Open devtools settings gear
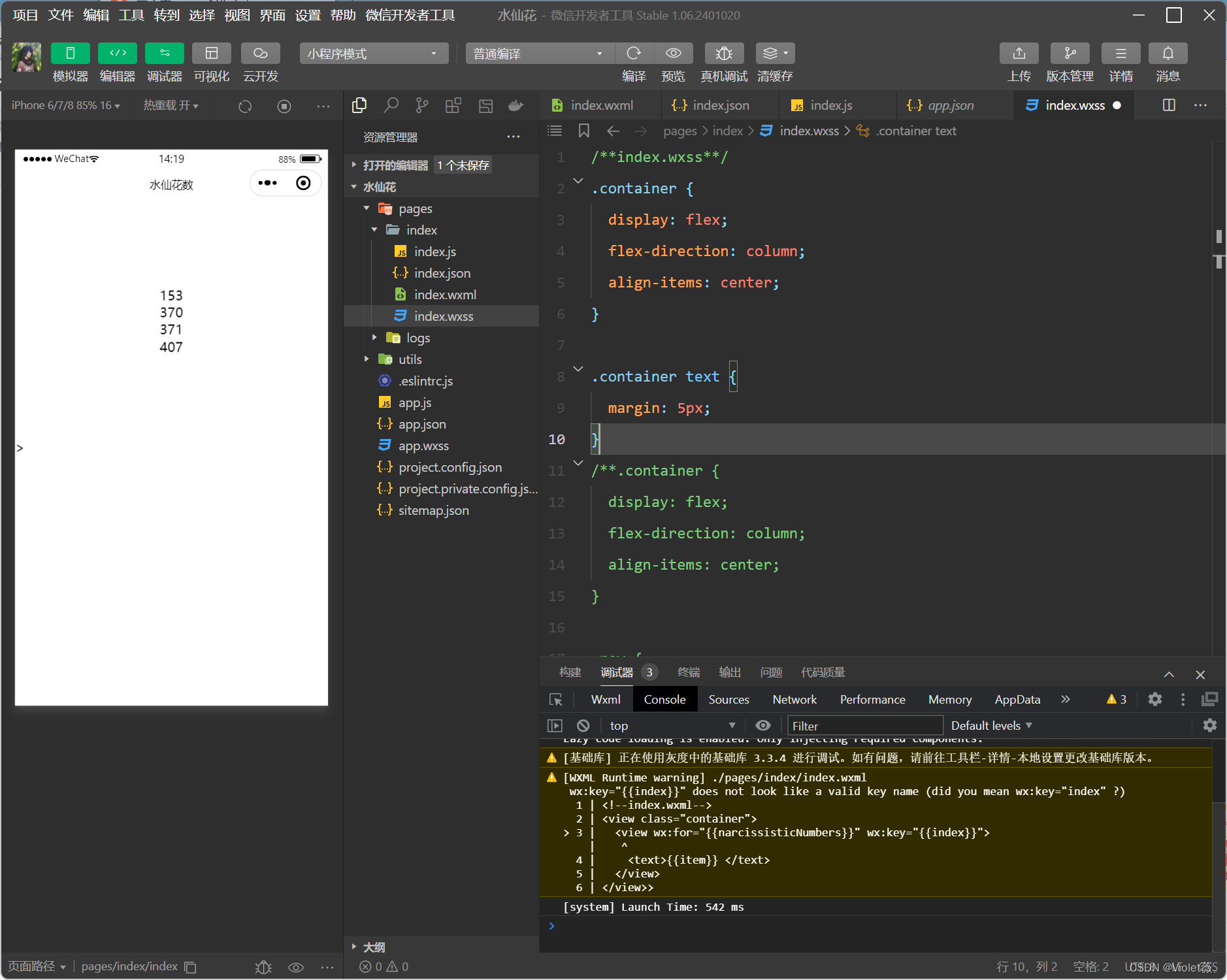Viewport: 1227px width, 980px height. click(1154, 699)
